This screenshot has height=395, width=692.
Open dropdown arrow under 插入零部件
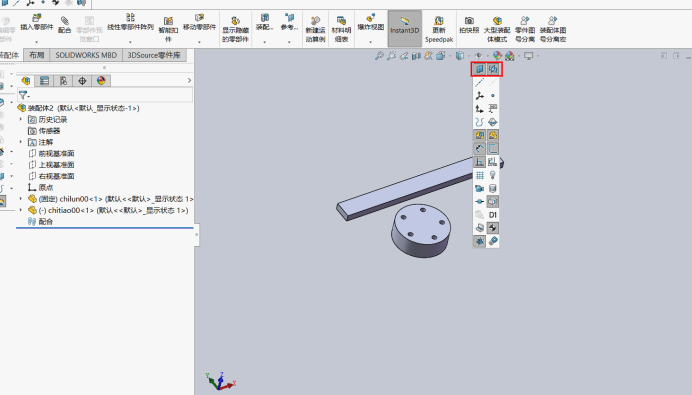[37, 42]
